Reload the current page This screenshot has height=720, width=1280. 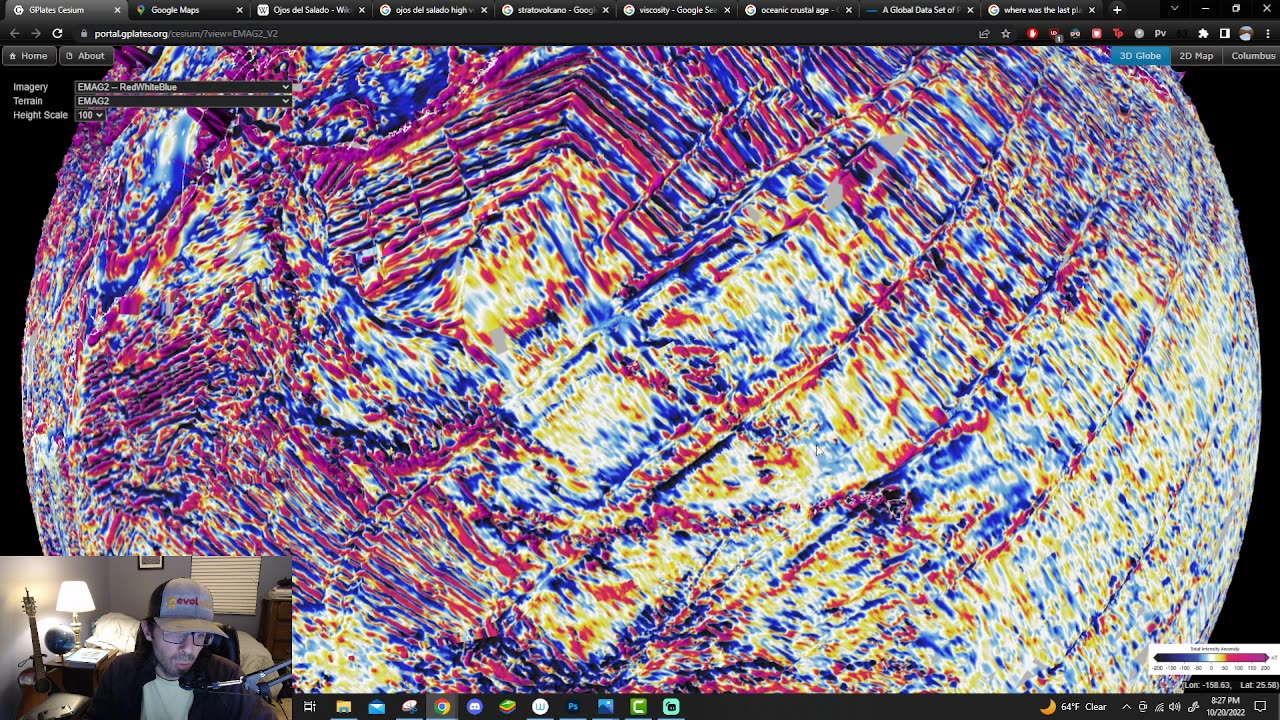point(57,33)
